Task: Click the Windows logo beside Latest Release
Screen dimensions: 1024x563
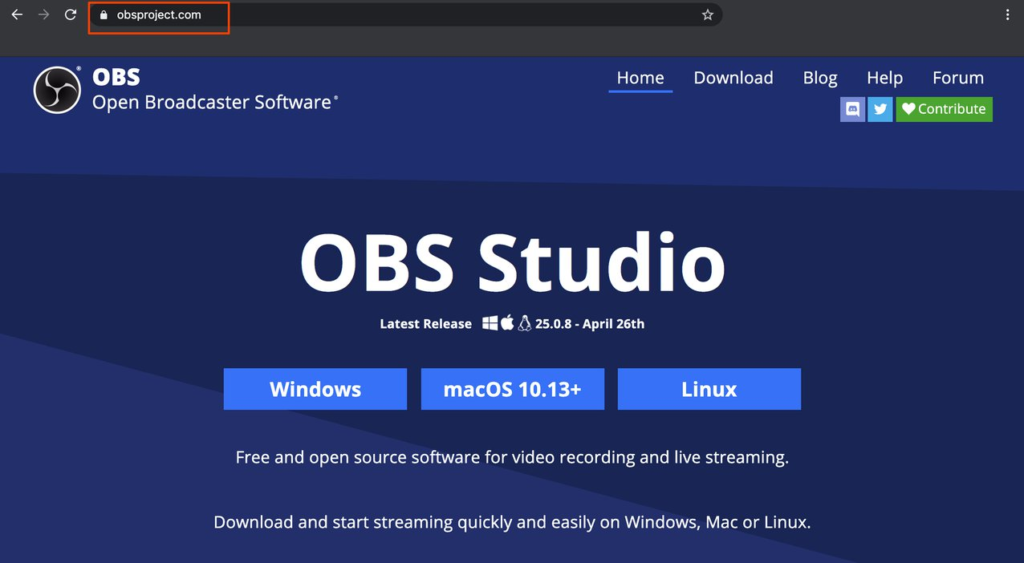Action: [490, 323]
